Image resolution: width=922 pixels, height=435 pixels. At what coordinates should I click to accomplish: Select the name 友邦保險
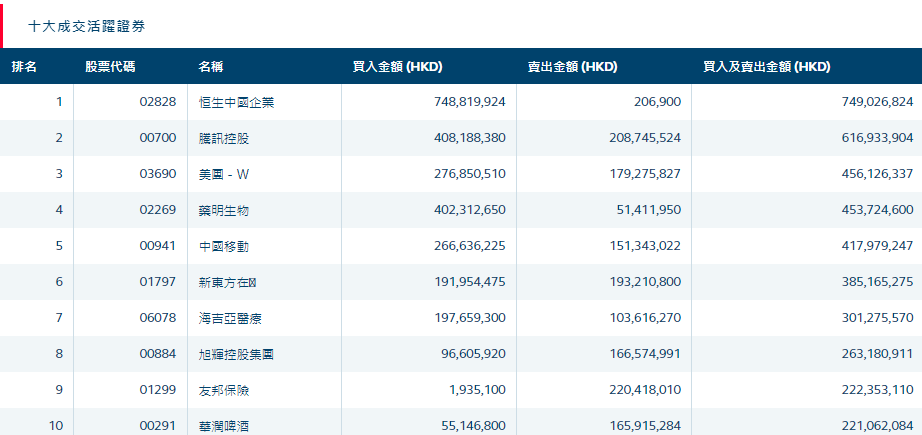click(224, 390)
